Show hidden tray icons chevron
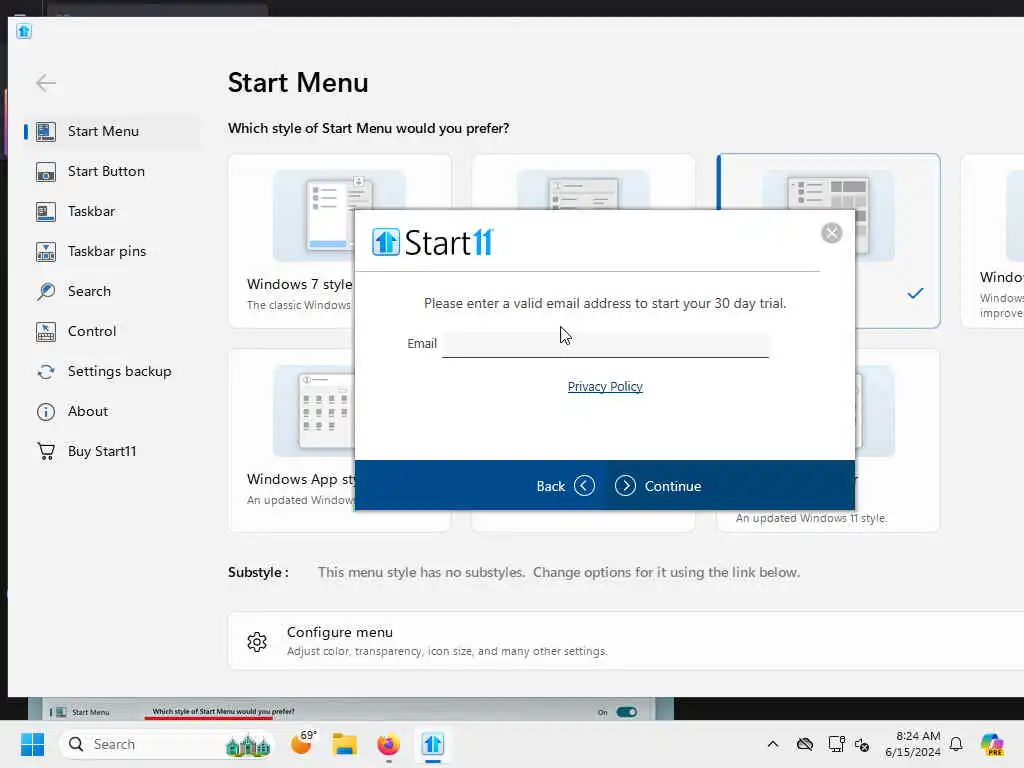Viewport: 1024px width, 768px height. point(773,744)
